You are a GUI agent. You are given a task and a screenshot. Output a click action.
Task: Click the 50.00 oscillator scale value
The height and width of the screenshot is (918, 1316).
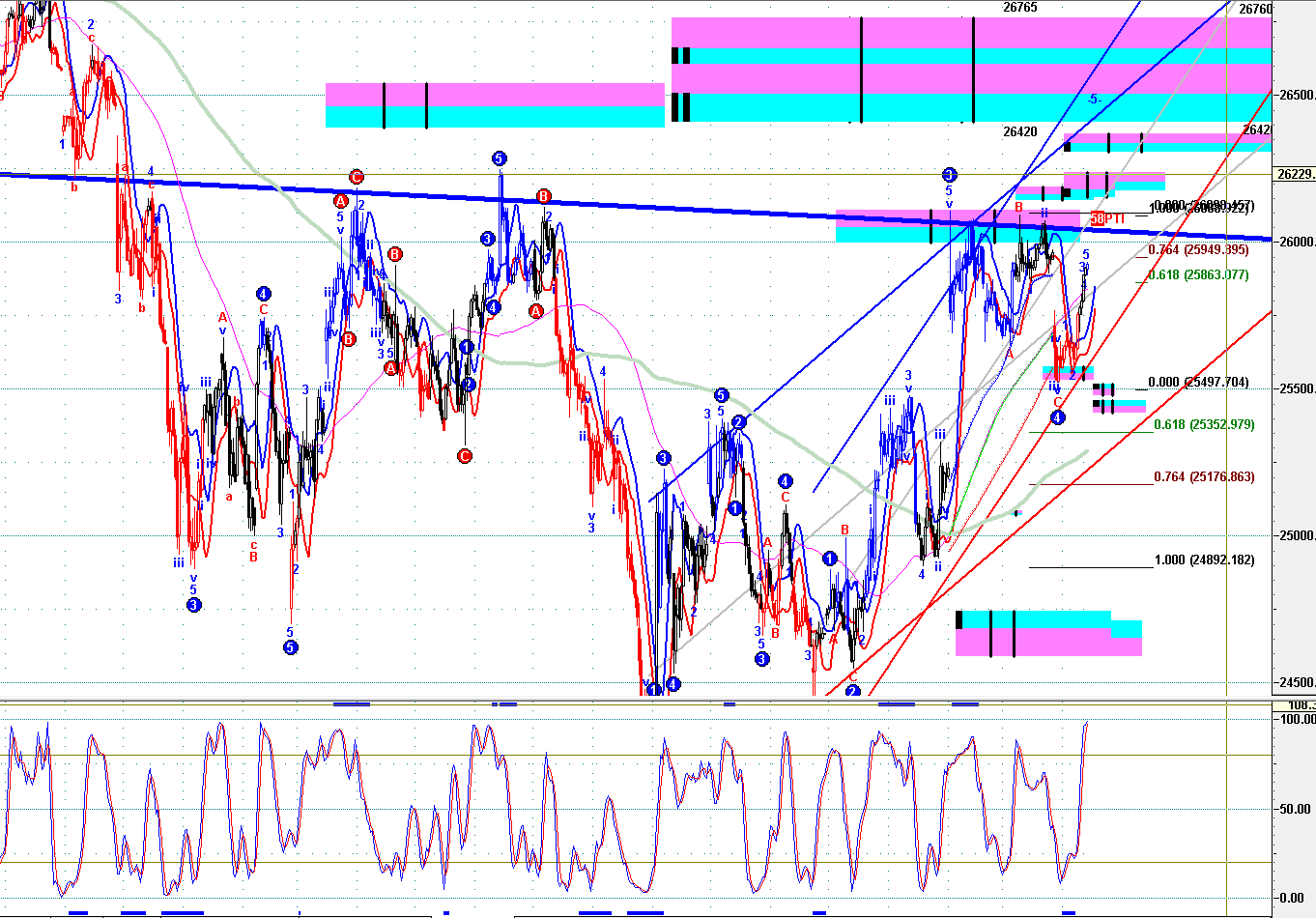1297,809
